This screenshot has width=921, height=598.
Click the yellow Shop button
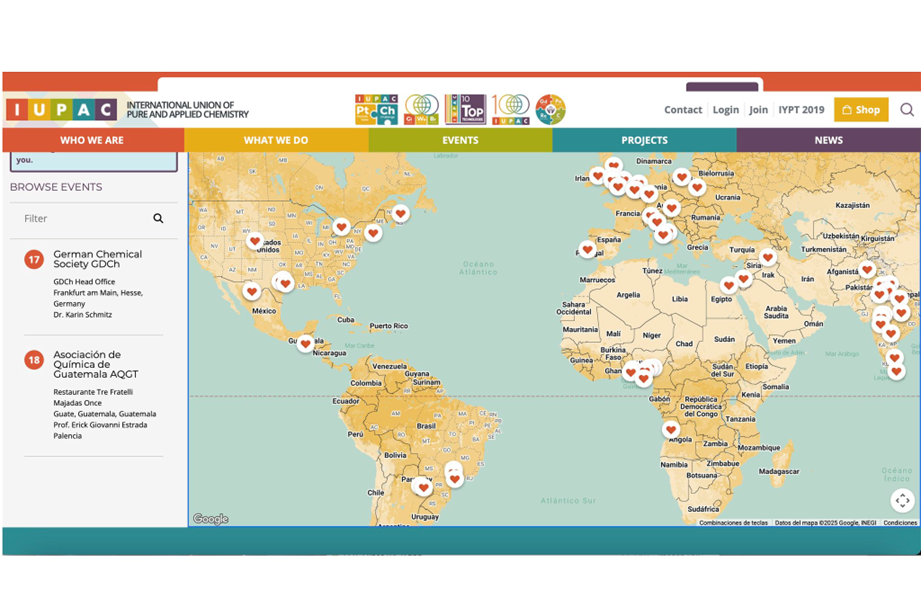tap(860, 110)
